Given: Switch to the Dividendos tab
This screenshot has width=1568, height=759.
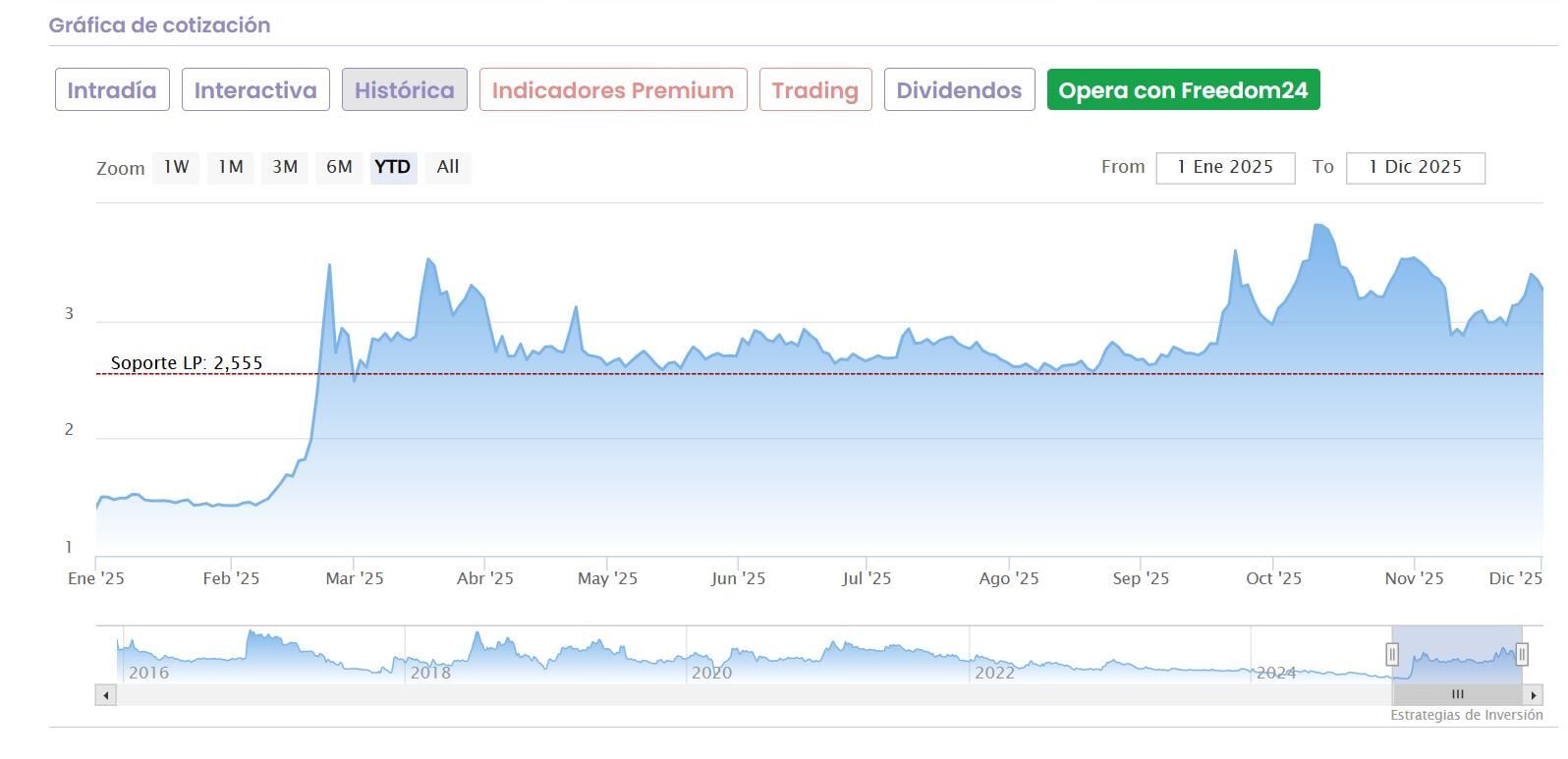Looking at the screenshot, I should pos(959,90).
